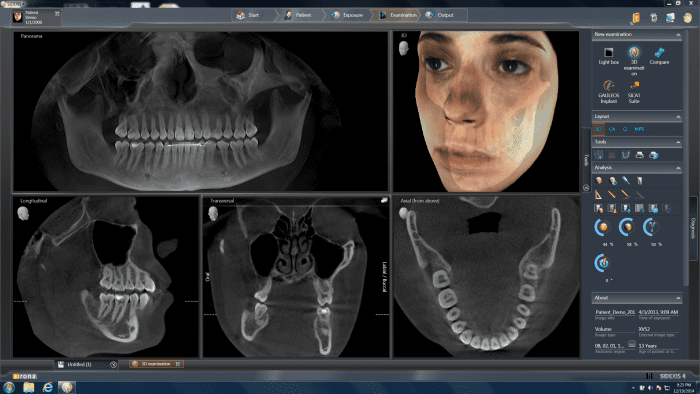
Task: Adjust the second circular dial with half-shaded icon
Action: pyautogui.click(x=627, y=228)
